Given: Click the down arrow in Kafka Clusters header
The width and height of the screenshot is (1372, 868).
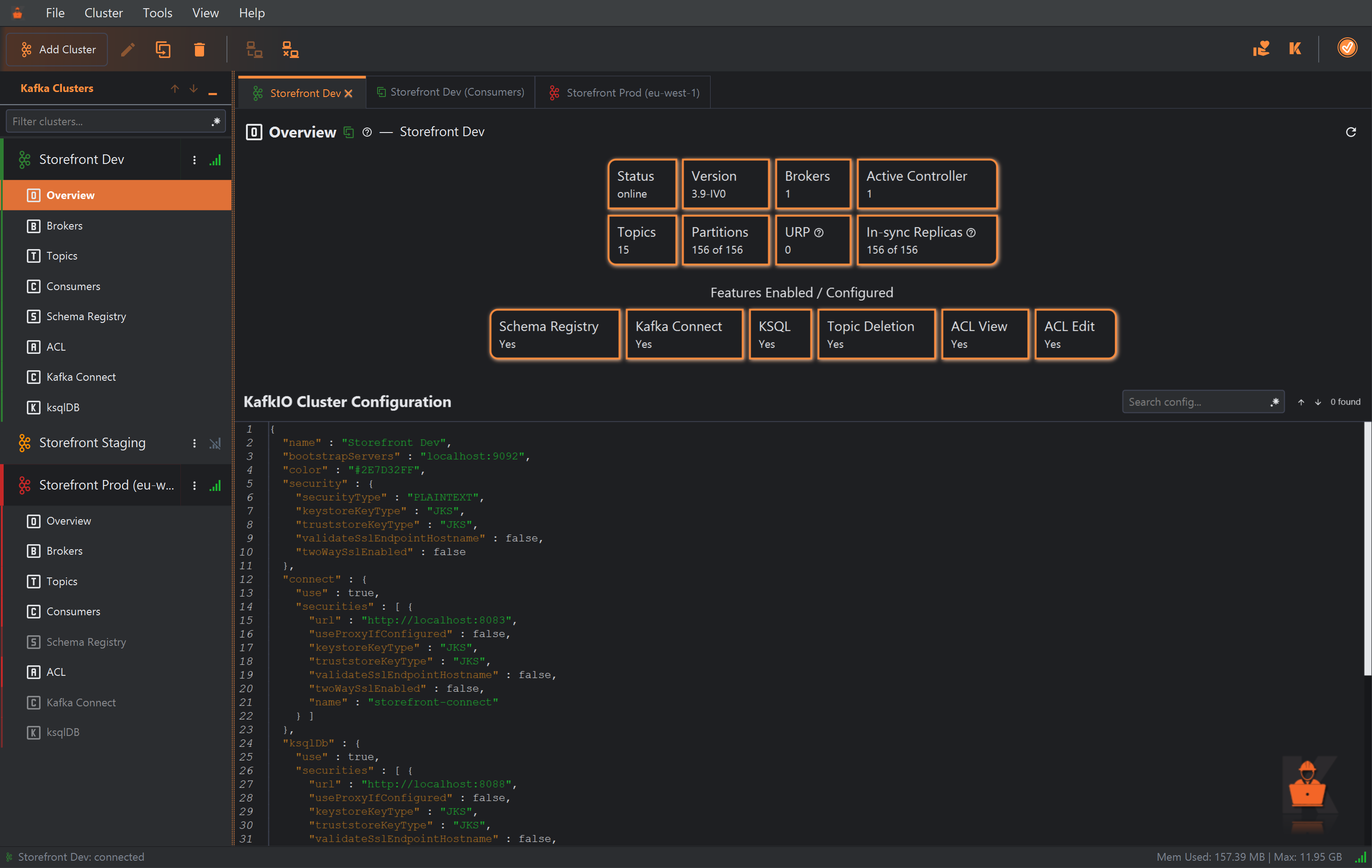Looking at the screenshot, I should (x=194, y=88).
